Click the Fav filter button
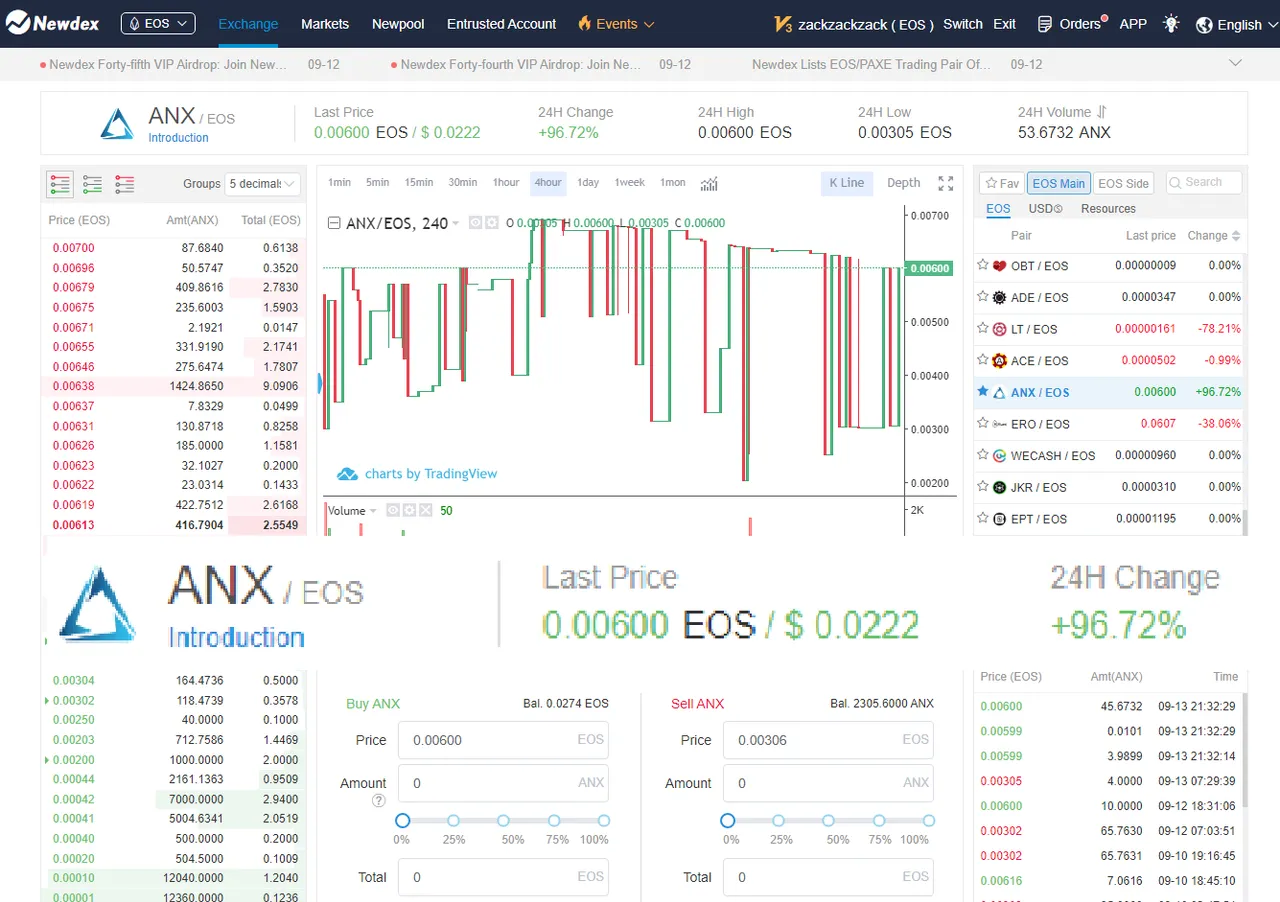This screenshot has height=902, width=1280. pos(1001,183)
